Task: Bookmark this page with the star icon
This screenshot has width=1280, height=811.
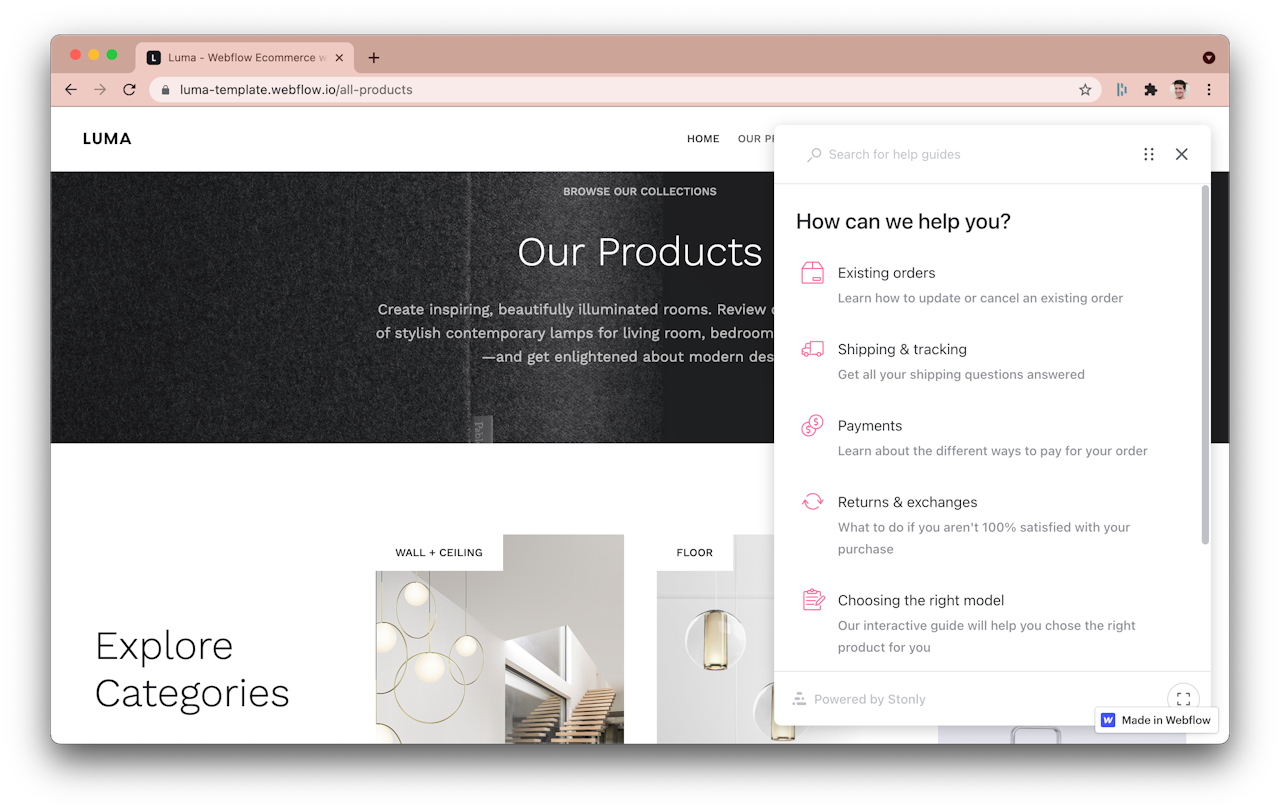Action: point(1085,90)
